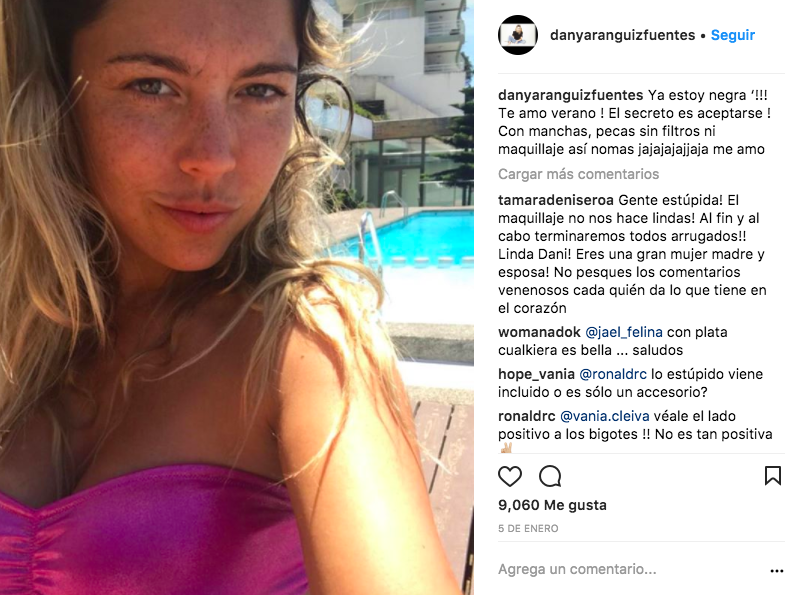Open the three-dots more options menu
The width and height of the screenshot is (798, 595).
pyautogui.click(x=777, y=571)
